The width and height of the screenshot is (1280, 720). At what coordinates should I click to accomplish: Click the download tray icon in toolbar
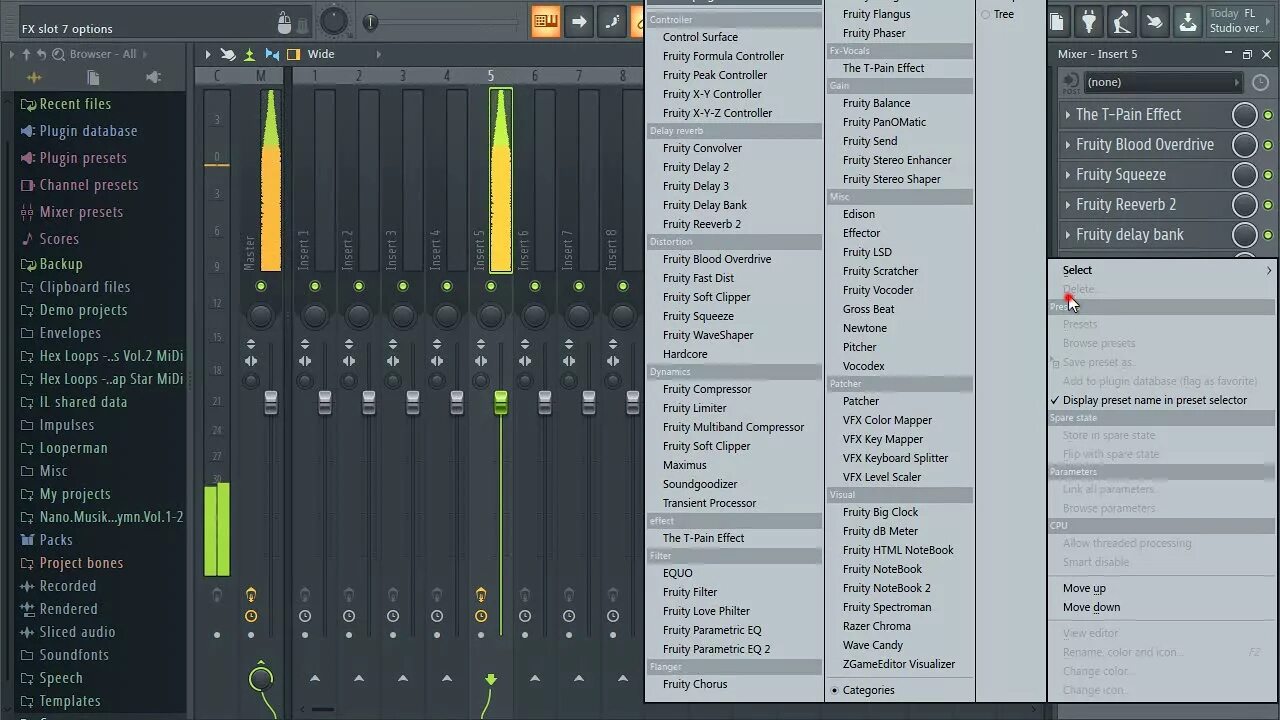pos(1187,21)
